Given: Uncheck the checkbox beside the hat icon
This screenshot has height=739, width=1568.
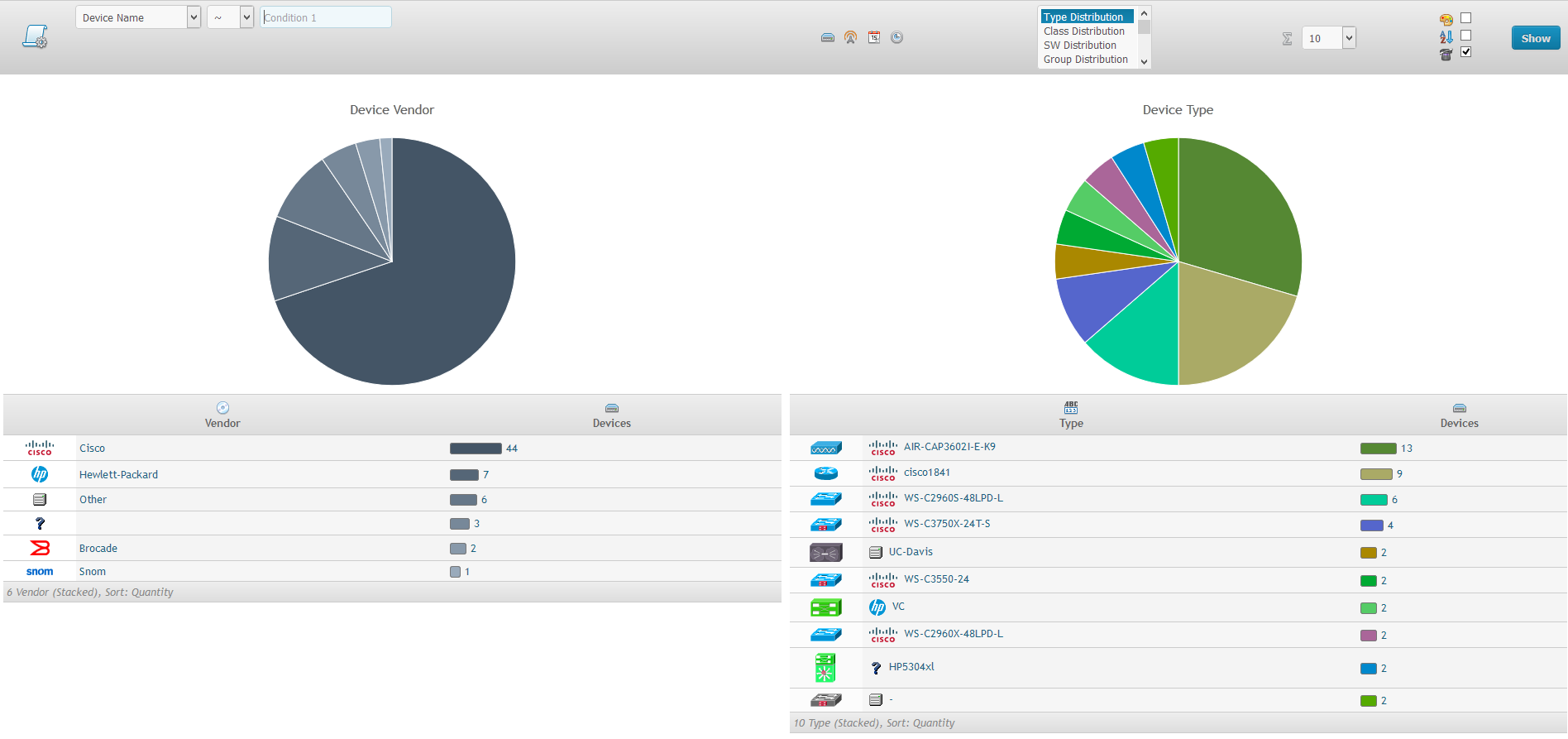Looking at the screenshot, I should (1466, 52).
